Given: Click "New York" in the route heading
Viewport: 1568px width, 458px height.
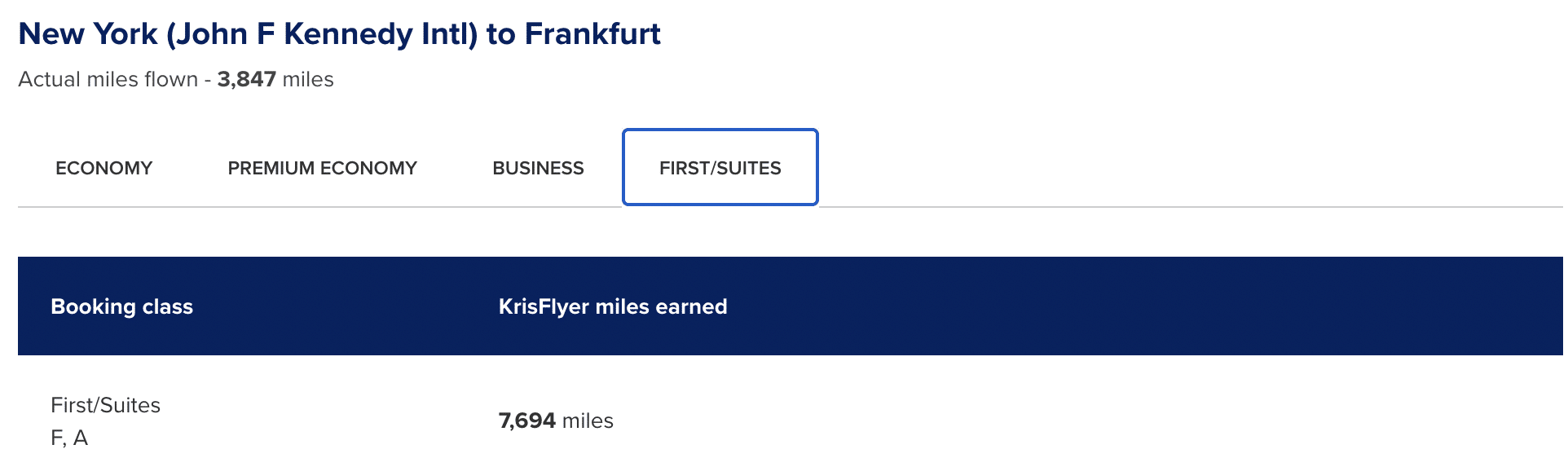Looking at the screenshot, I should pyautogui.click(x=88, y=34).
